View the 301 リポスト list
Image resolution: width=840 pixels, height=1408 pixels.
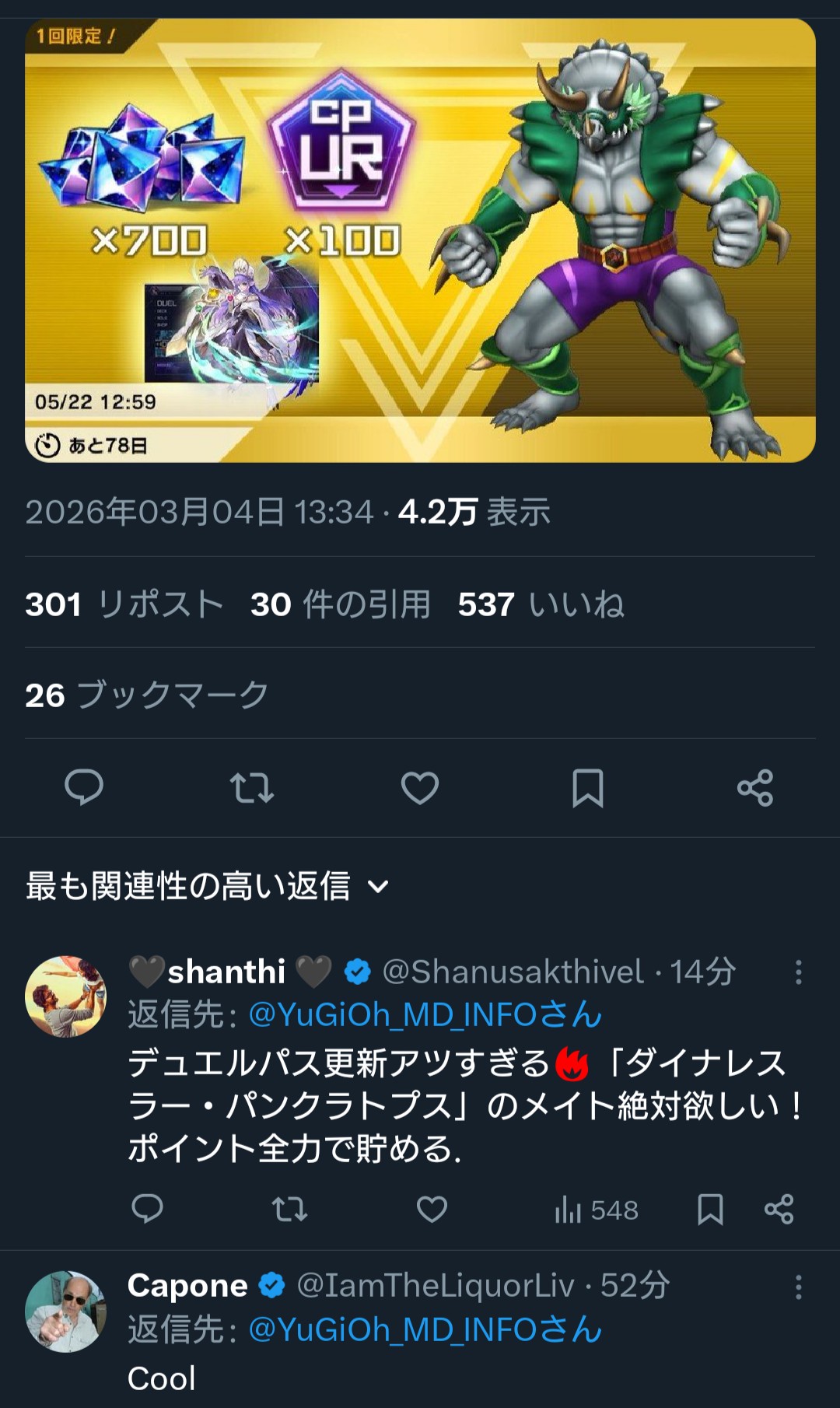(124, 604)
